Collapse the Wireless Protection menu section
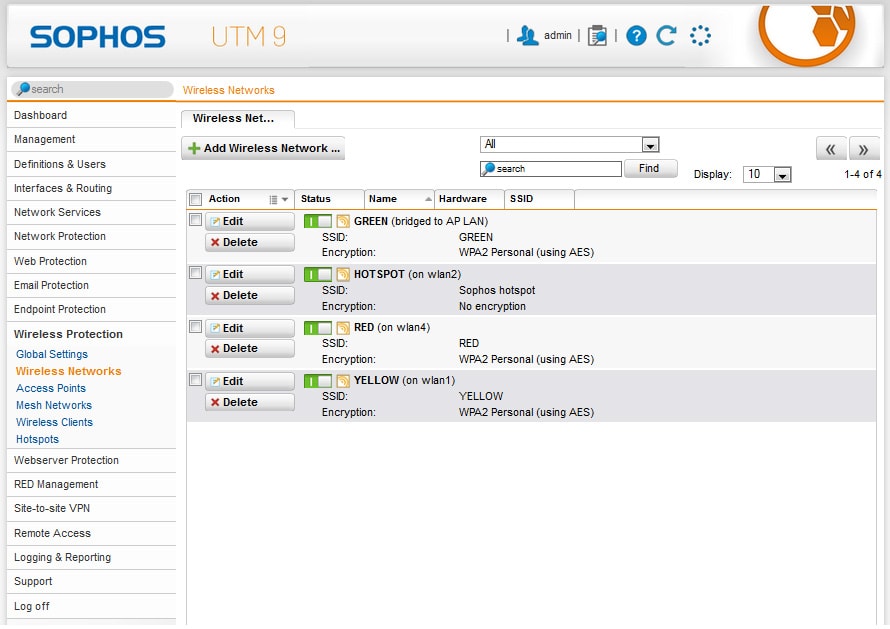This screenshot has height=629, width=890. point(68,334)
